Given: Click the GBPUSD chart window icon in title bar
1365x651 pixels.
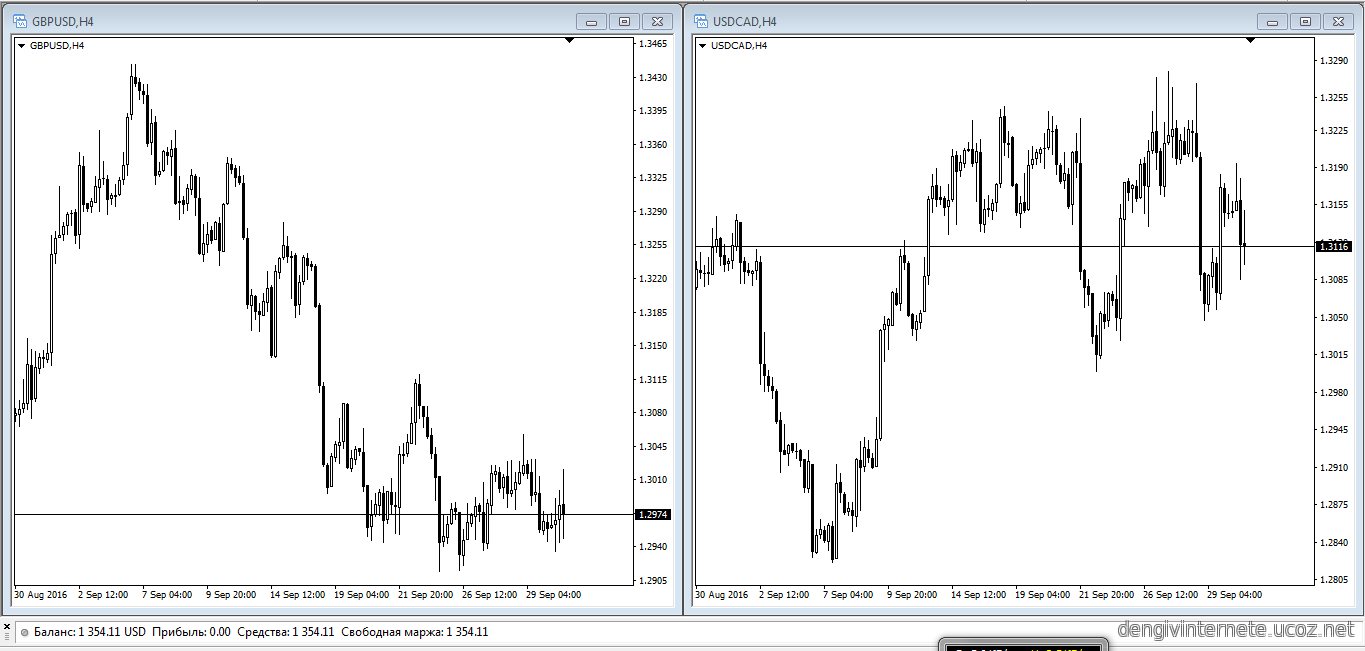Looking at the screenshot, I should point(19,21).
